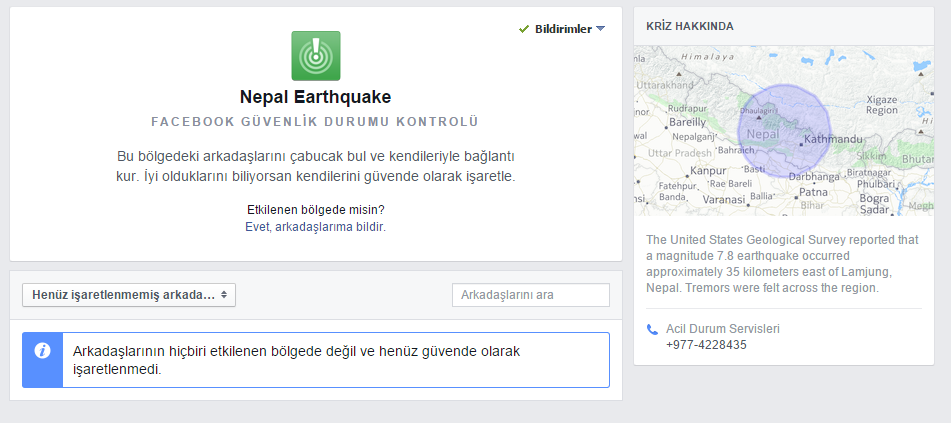Click the Kathmandu marker on the map

click(x=802, y=144)
